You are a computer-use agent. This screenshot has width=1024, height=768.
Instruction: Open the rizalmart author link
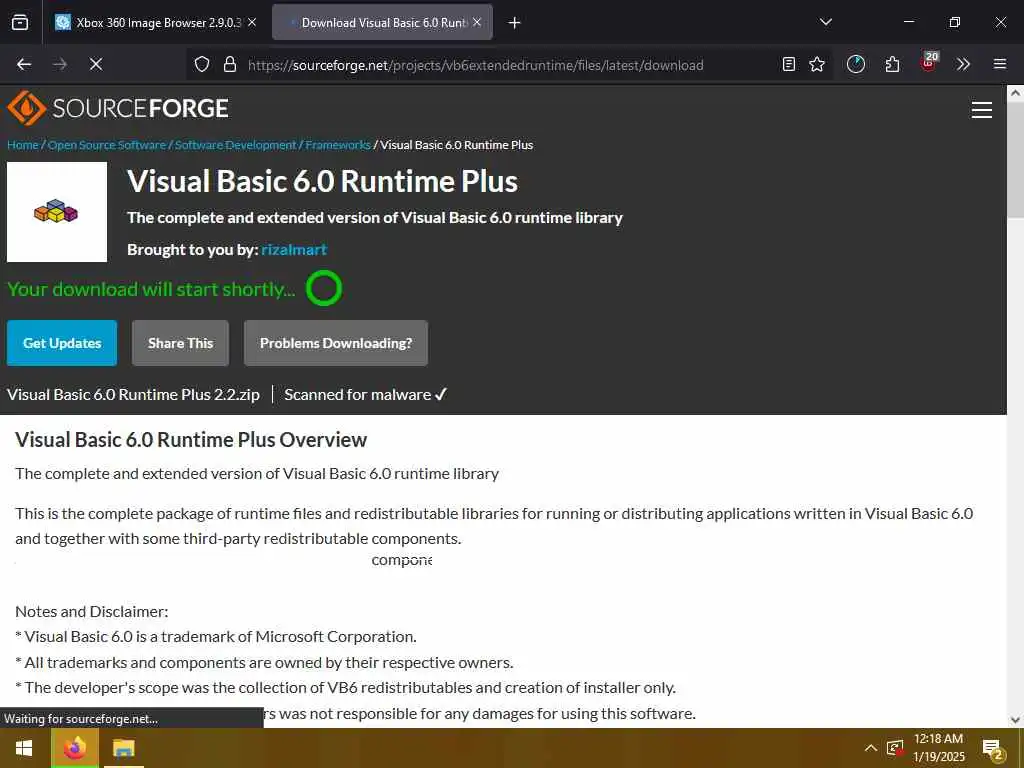tap(294, 249)
